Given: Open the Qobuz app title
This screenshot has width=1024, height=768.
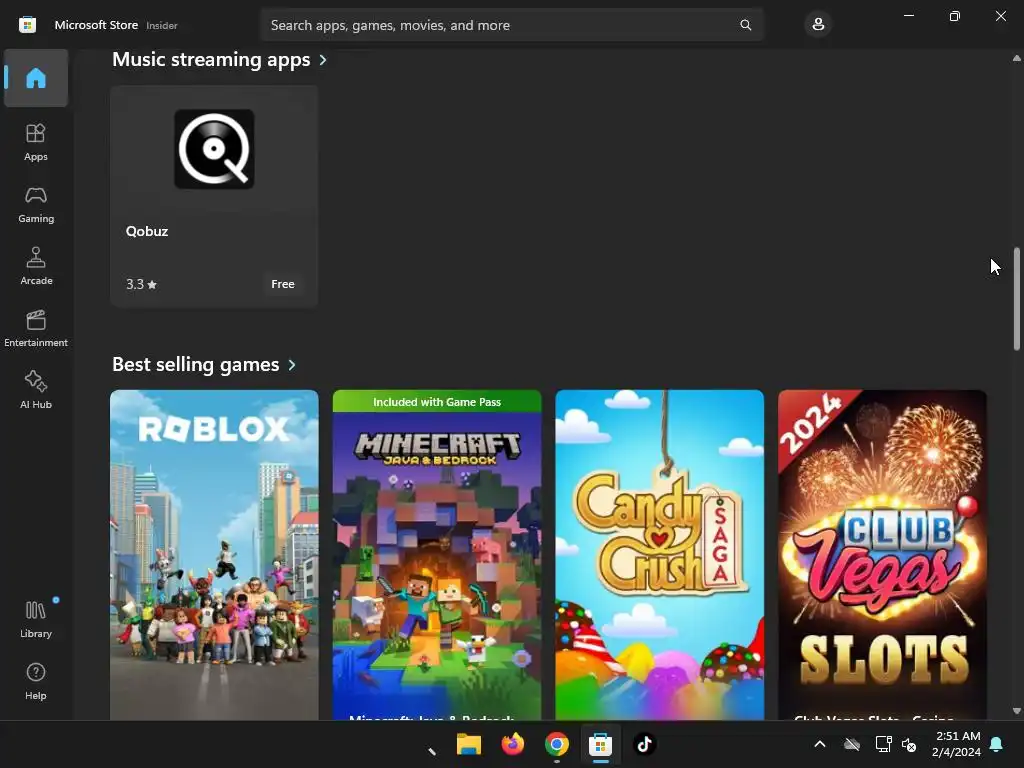Looking at the screenshot, I should pos(147,231).
